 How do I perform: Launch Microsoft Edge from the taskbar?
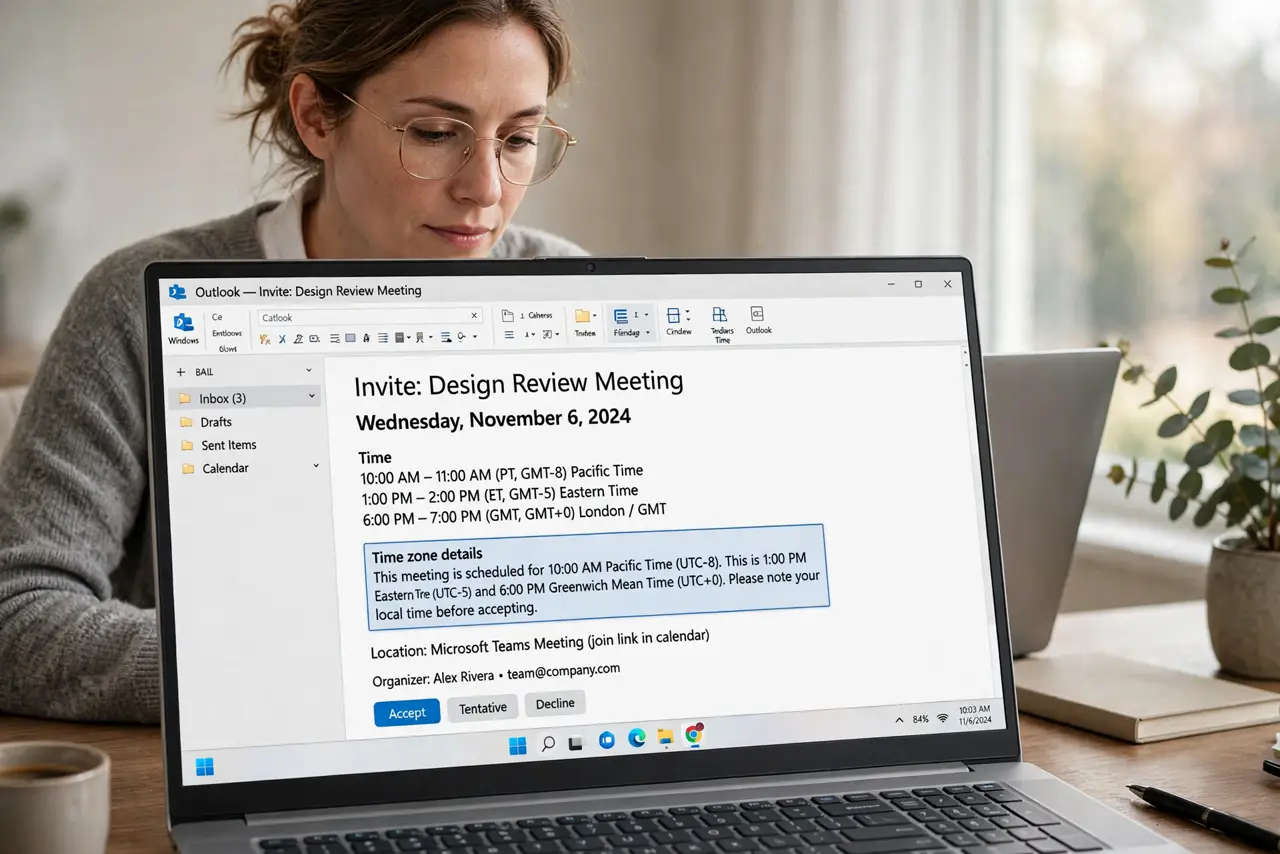click(636, 739)
